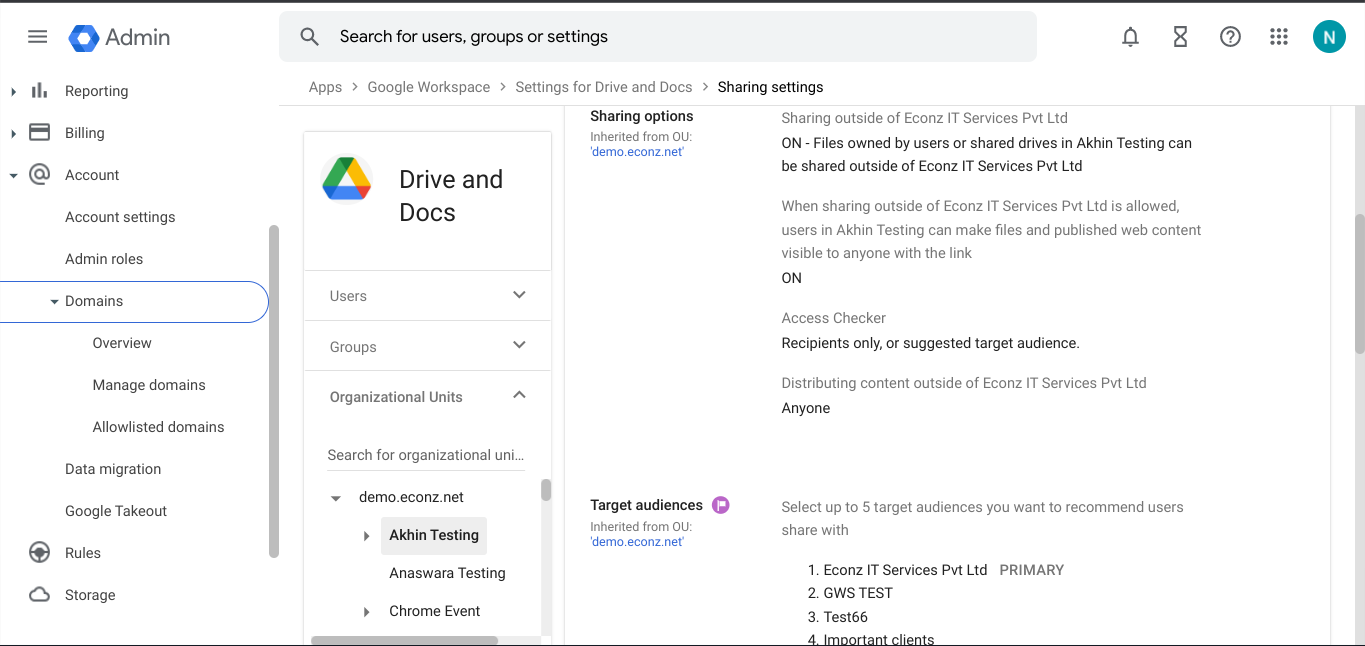The height and width of the screenshot is (646, 1365).
Task: Click the Billing card icon
Action: (x=39, y=132)
